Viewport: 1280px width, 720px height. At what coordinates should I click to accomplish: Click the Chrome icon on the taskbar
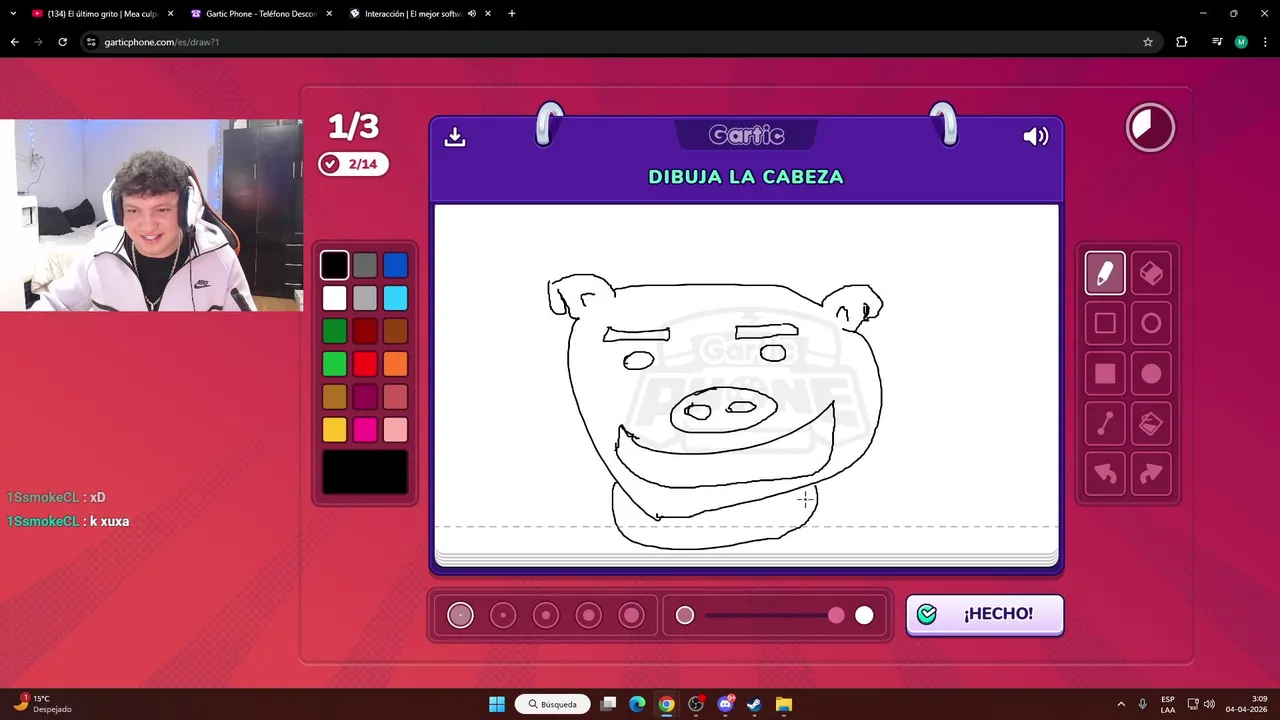(x=666, y=704)
